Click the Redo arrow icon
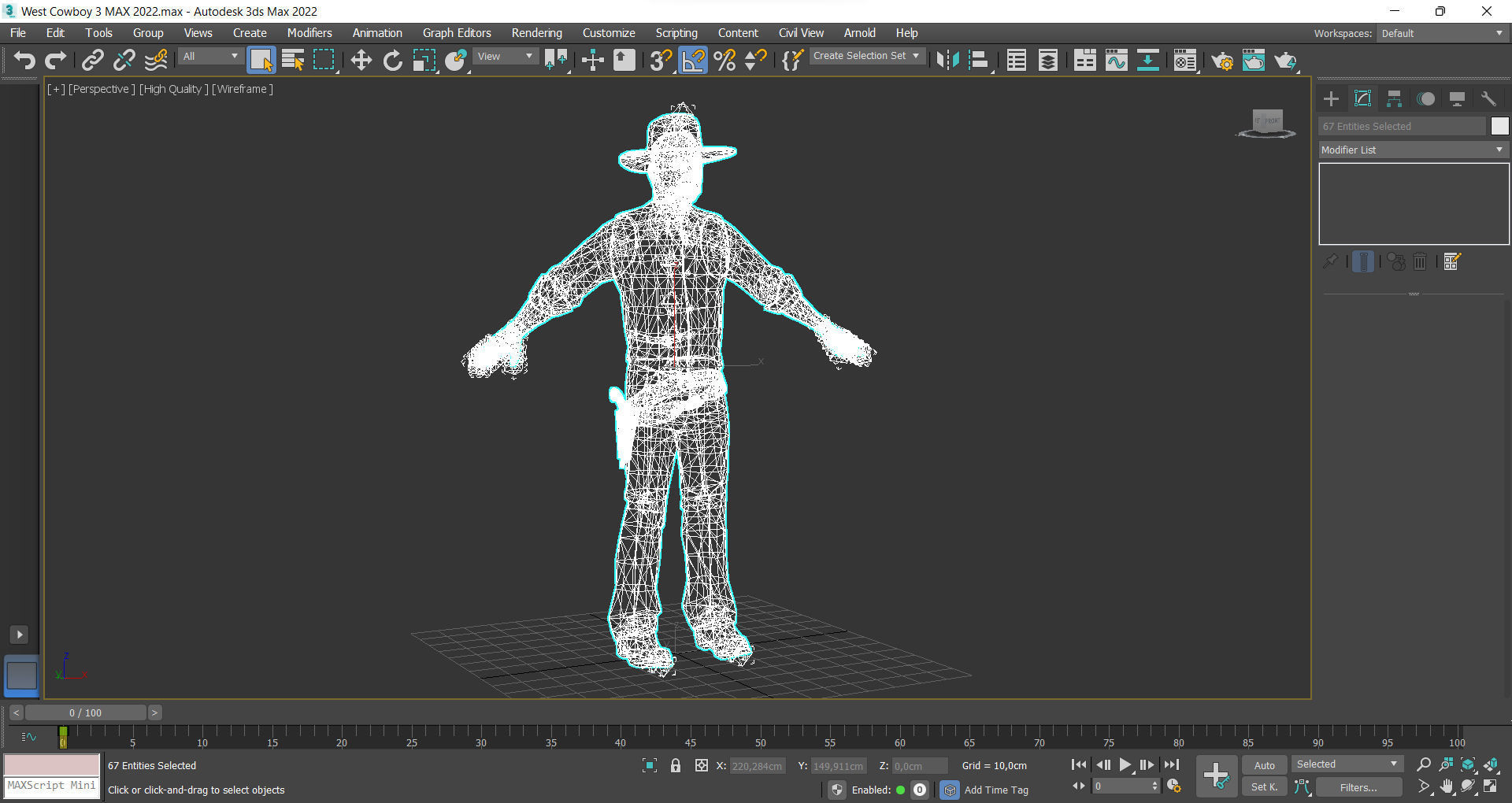 click(x=55, y=60)
